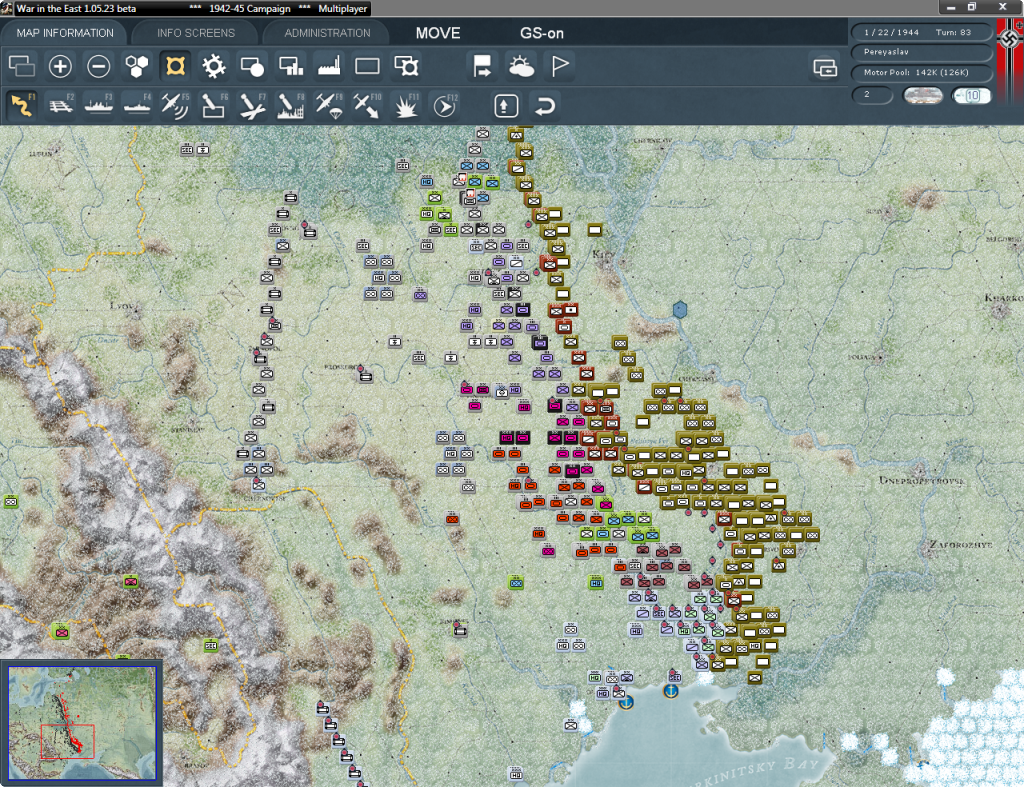The image size is (1024, 787).
Task: Select F10 air transfer mode
Action: [367, 105]
